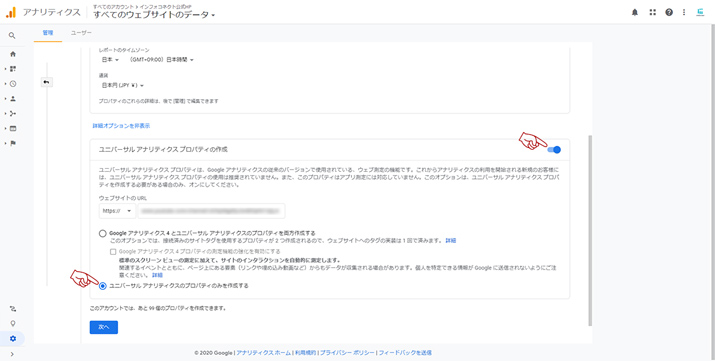Switch to the 管理 tab
The width and height of the screenshot is (715, 361).
(48, 33)
